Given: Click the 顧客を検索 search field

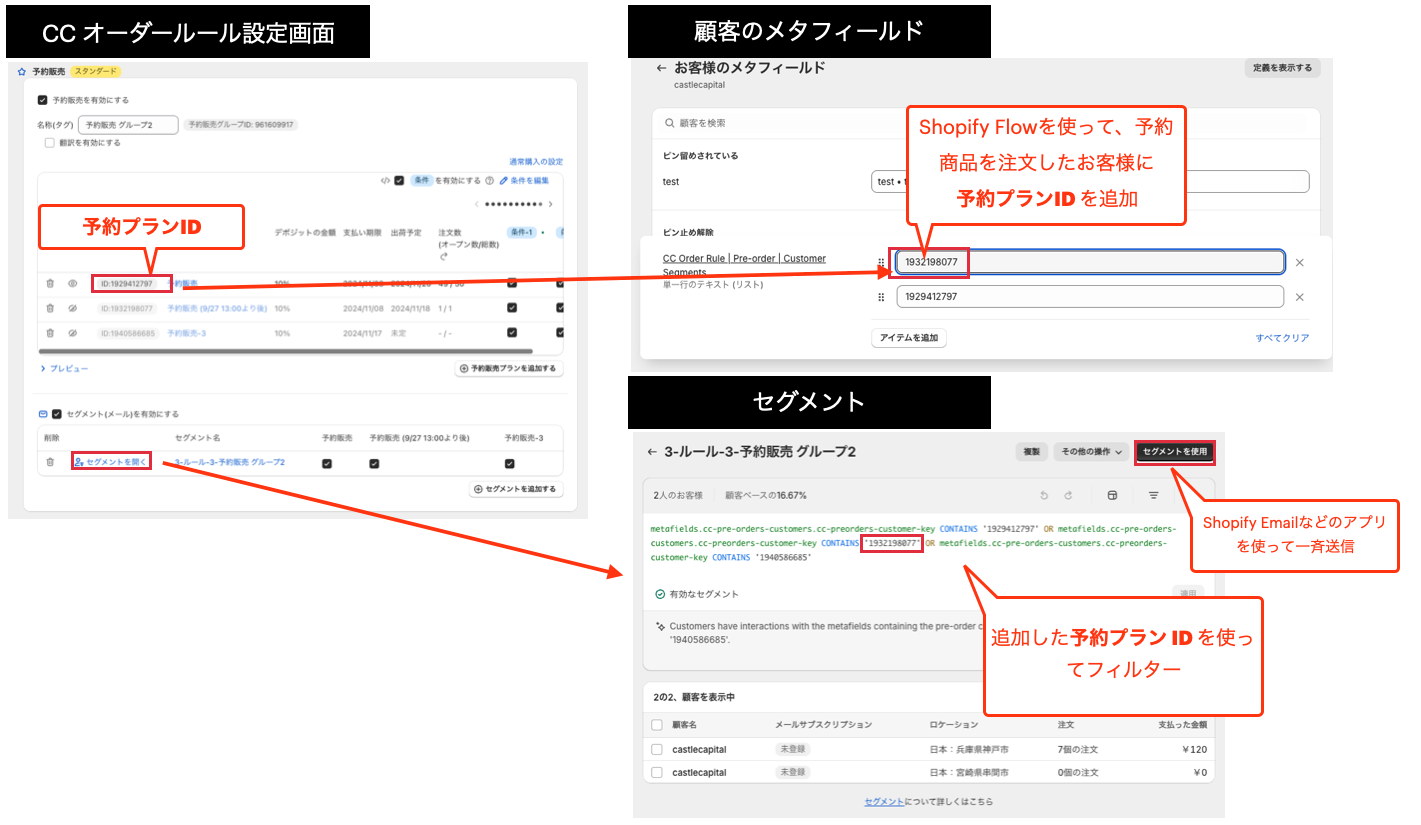Looking at the screenshot, I should point(986,123).
